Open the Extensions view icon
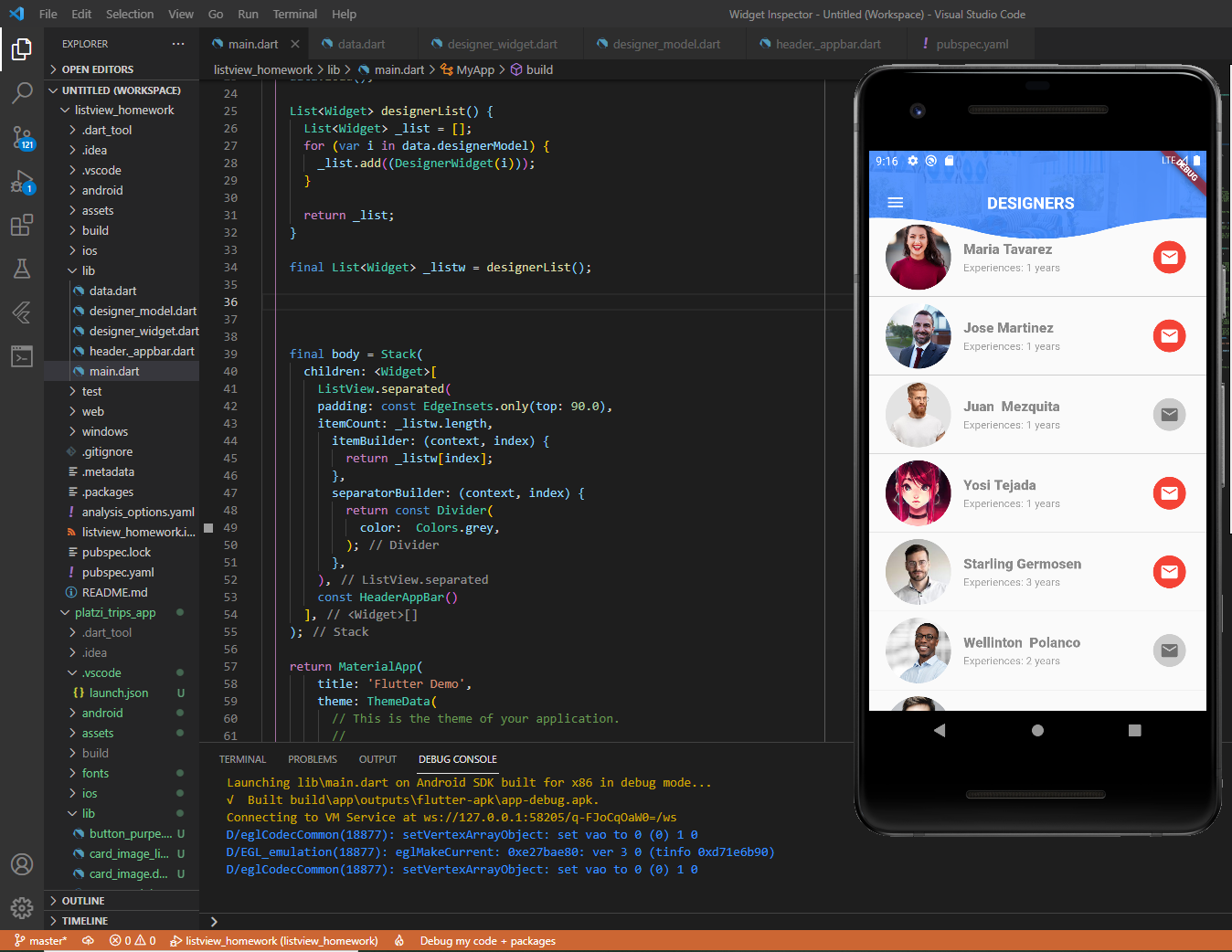This screenshot has width=1232, height=952. (x=22, y=225)
